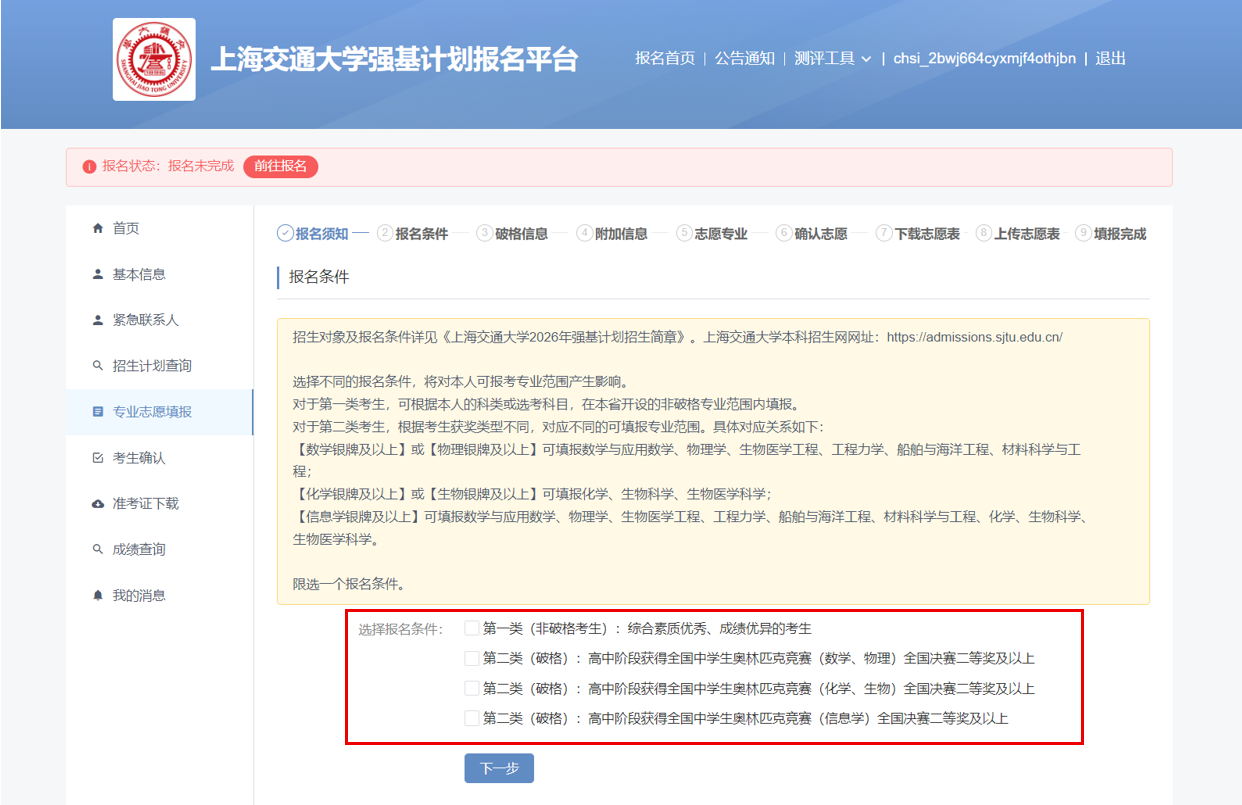Check the 数学、物理 olympiad option
1242x805 pixels.
(x=472, y=659)
